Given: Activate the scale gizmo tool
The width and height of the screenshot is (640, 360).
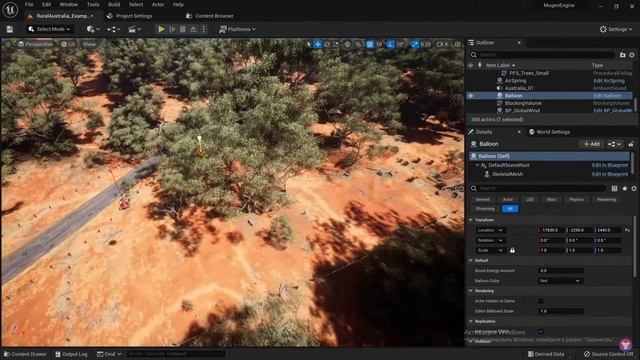Looking at the screenshot, I should click(x=336, y=44).
